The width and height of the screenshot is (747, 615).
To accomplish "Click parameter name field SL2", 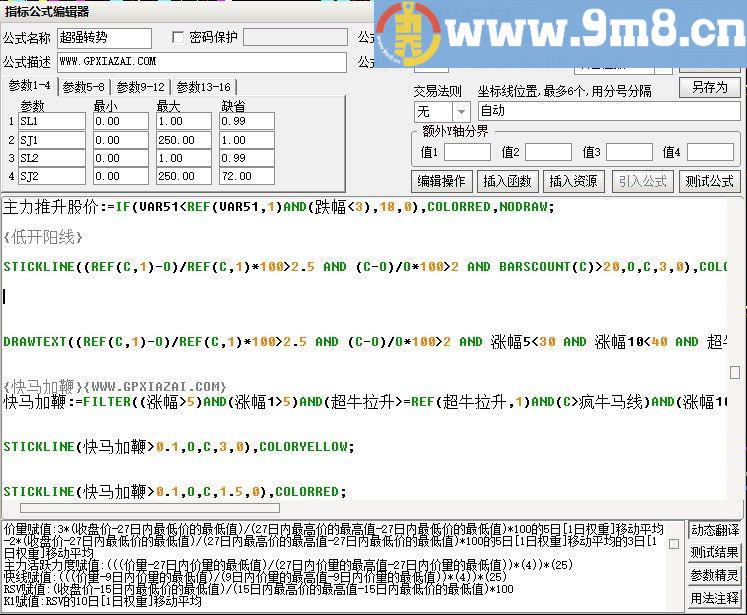I will [52, 158].
